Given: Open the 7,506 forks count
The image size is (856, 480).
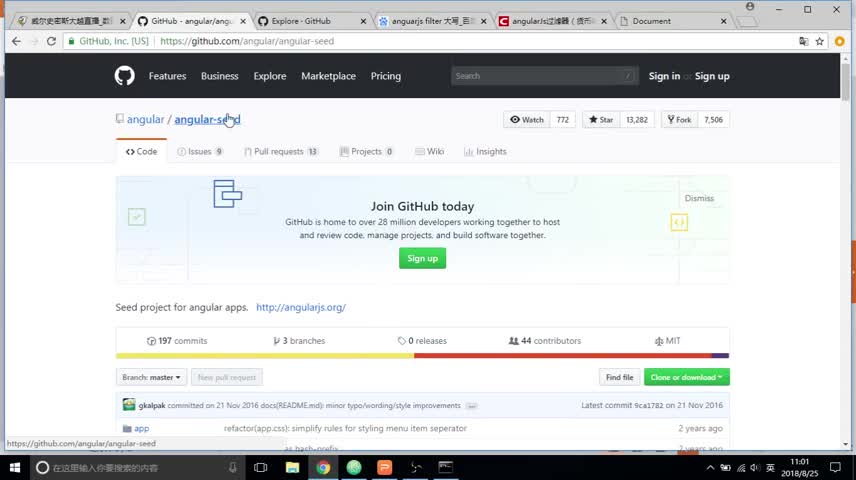Looking at the screenshot, I should click(x=714, y=120).
